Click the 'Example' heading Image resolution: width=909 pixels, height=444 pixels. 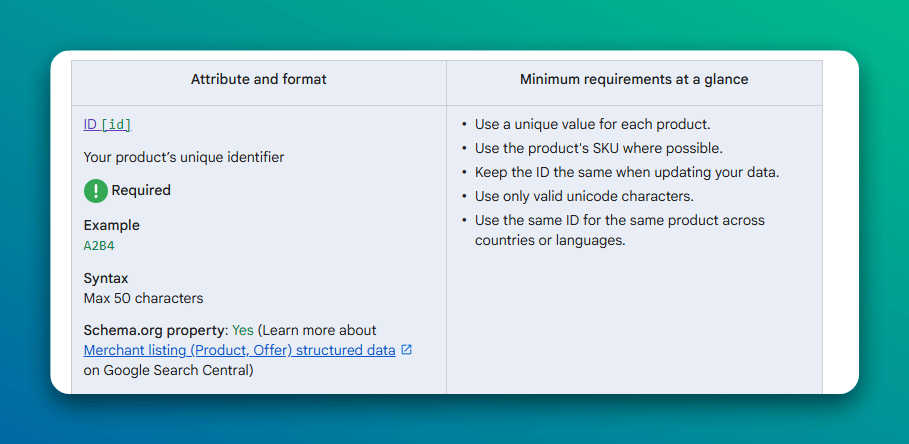coord(112,225)
